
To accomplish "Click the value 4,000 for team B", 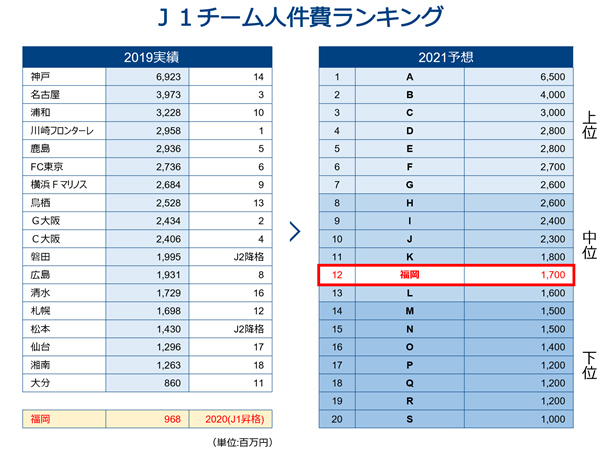I will pyautogui.click(x=553, y=95).
